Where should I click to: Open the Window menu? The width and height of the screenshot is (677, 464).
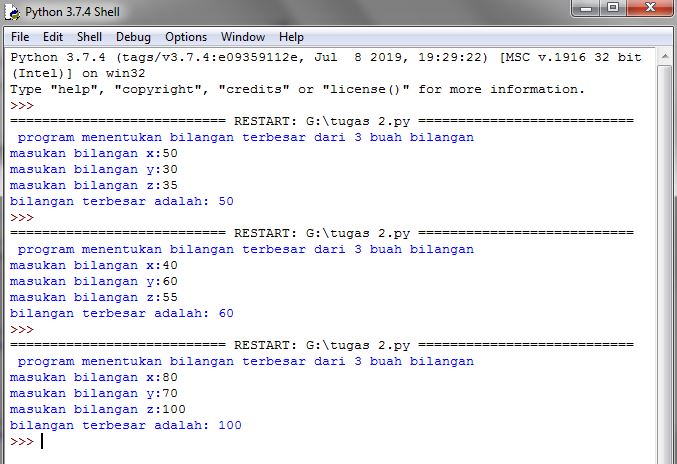pos(243,37)
